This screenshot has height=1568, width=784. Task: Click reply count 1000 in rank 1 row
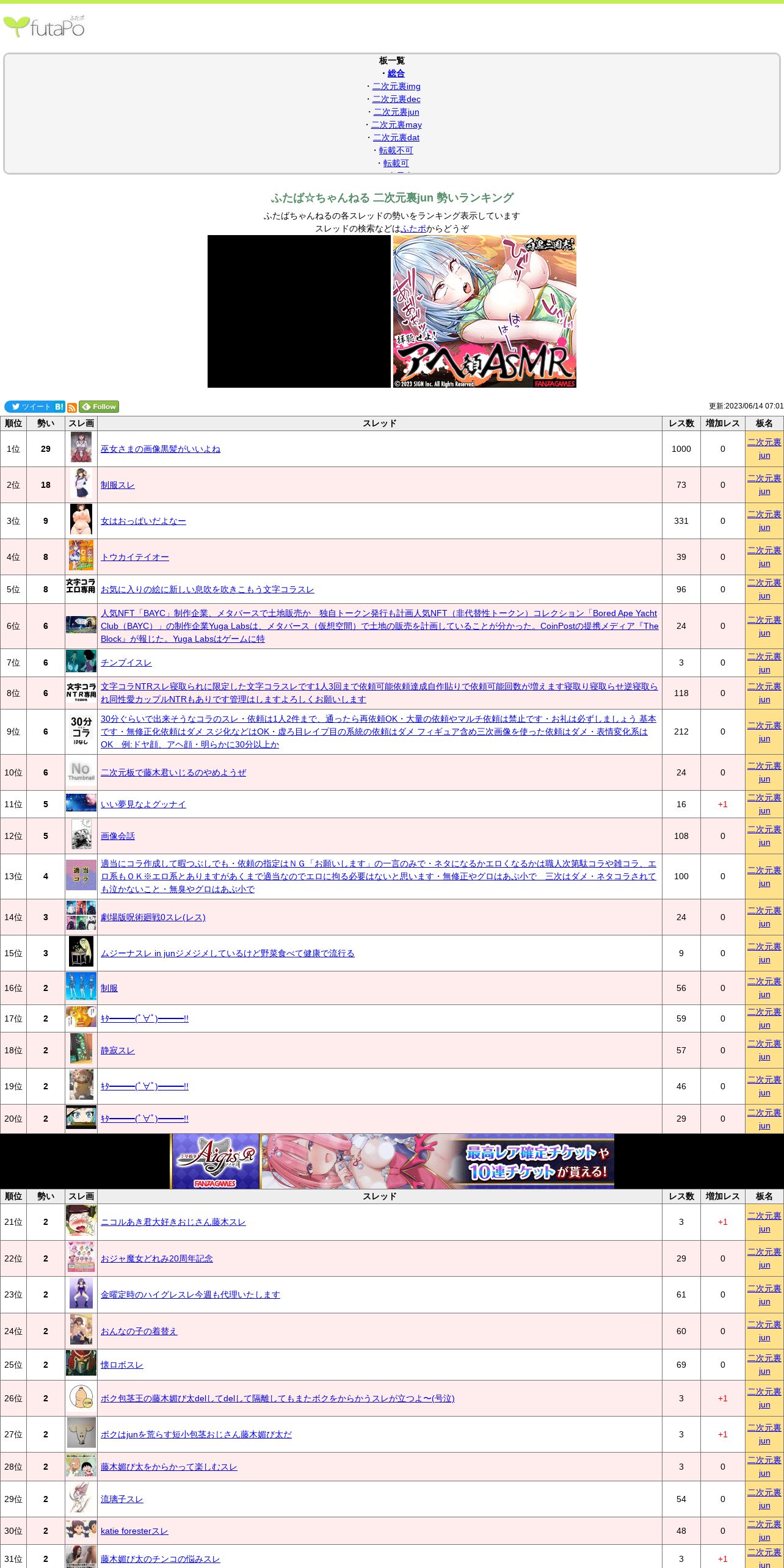click(x=681, y=449)
